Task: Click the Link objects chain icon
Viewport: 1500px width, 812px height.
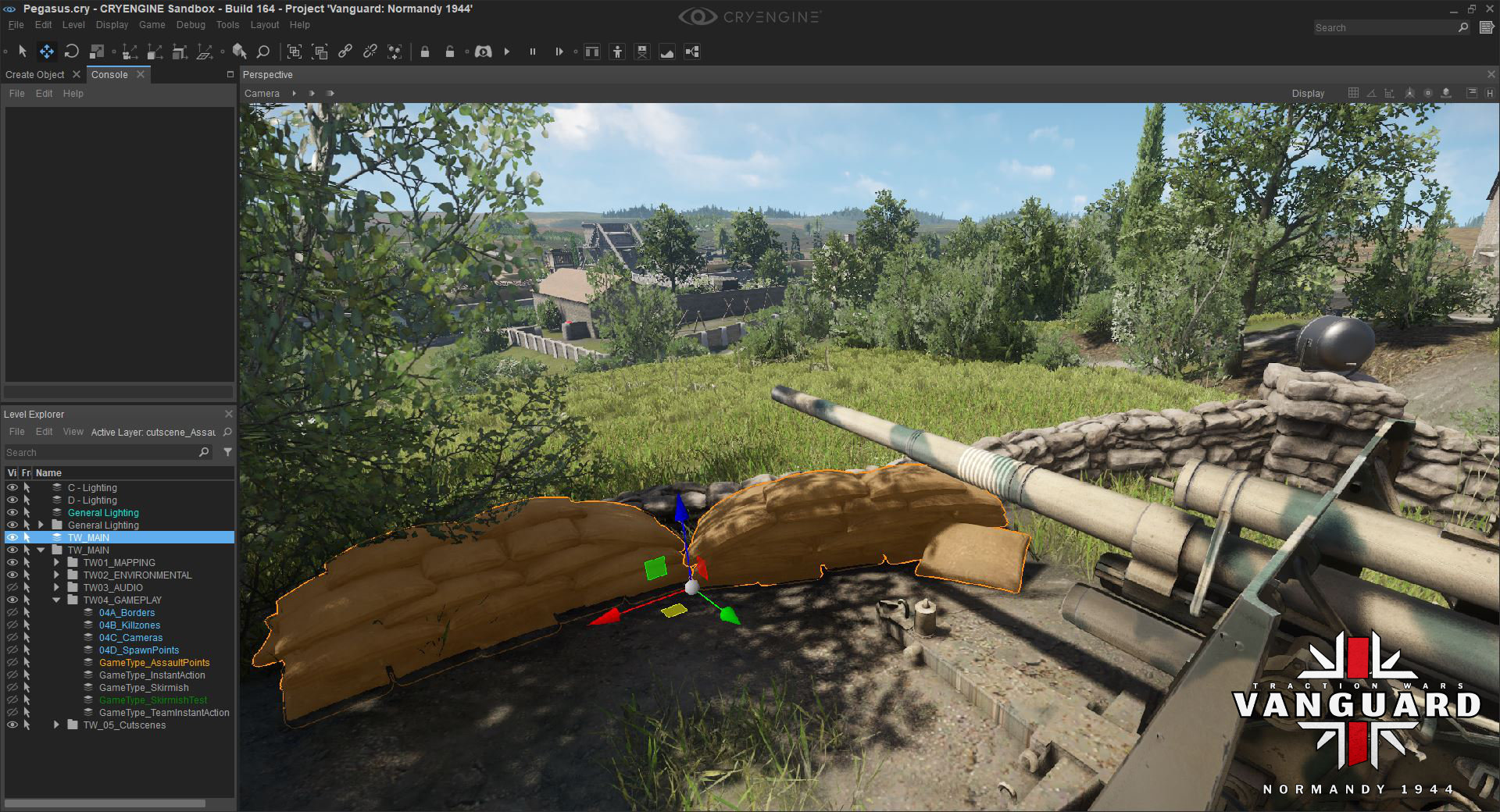Action: pos(345,52)
